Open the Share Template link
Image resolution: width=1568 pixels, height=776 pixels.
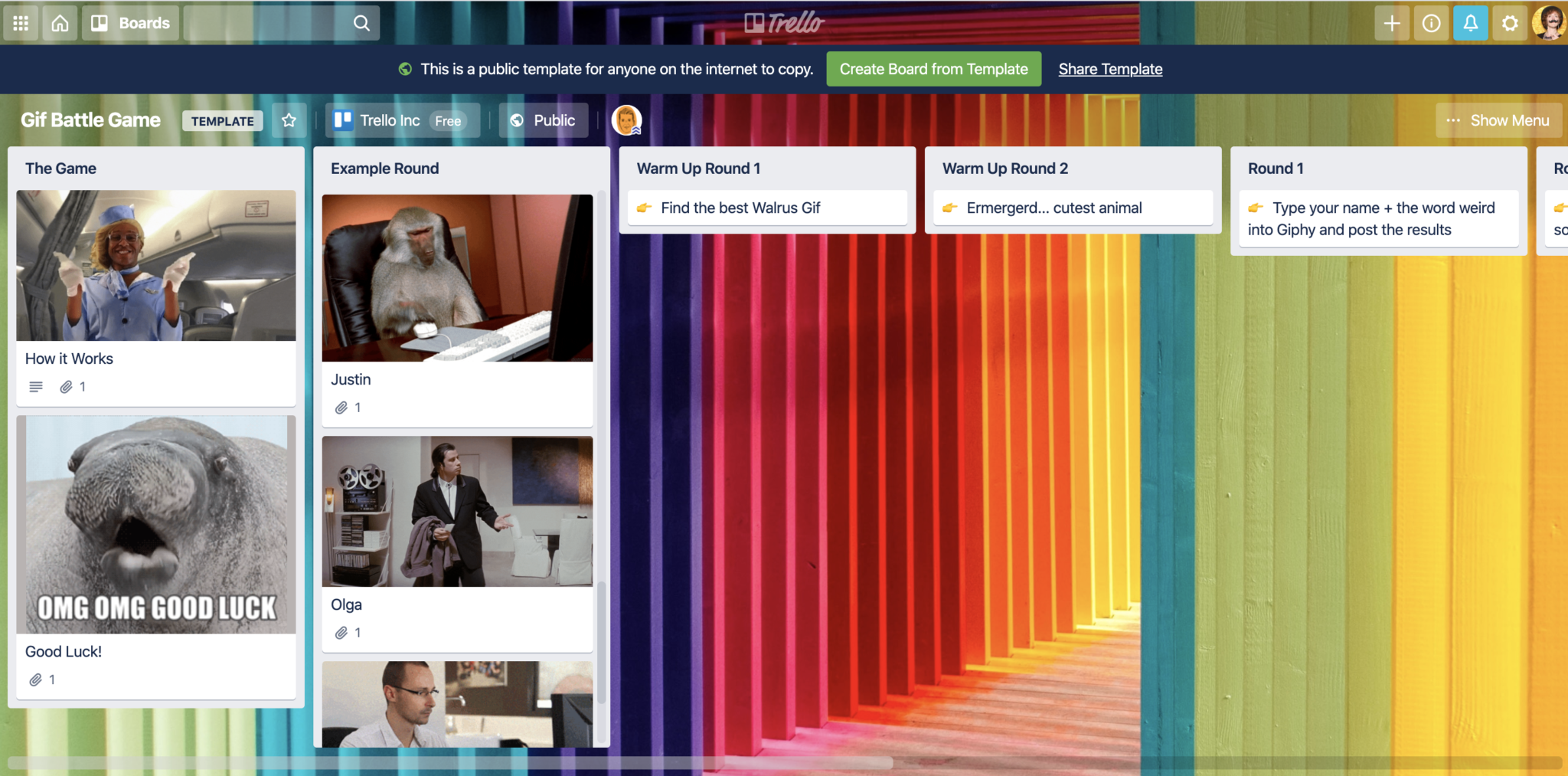click(1109, 69)
